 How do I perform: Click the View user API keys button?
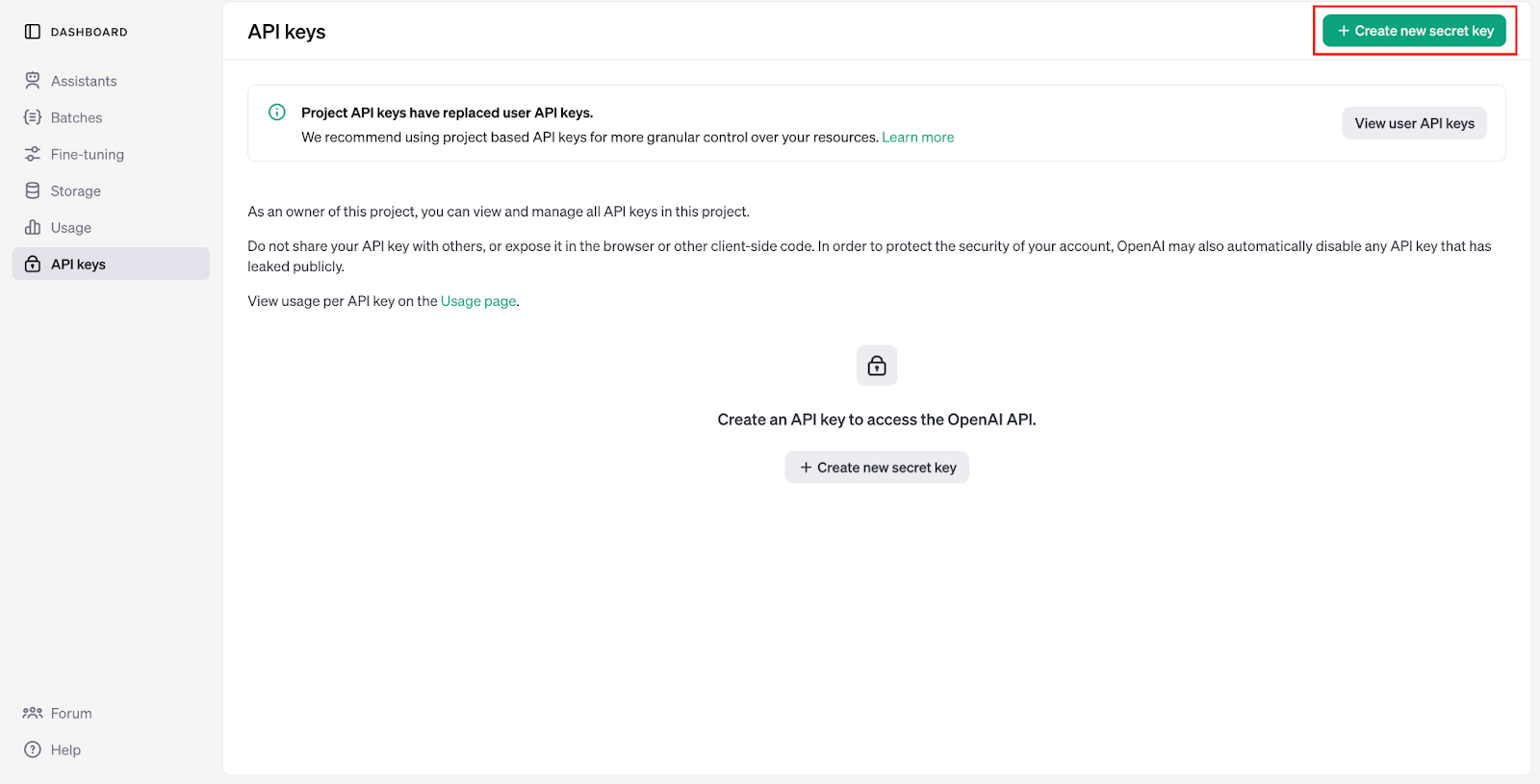(x=1414, y=123)
